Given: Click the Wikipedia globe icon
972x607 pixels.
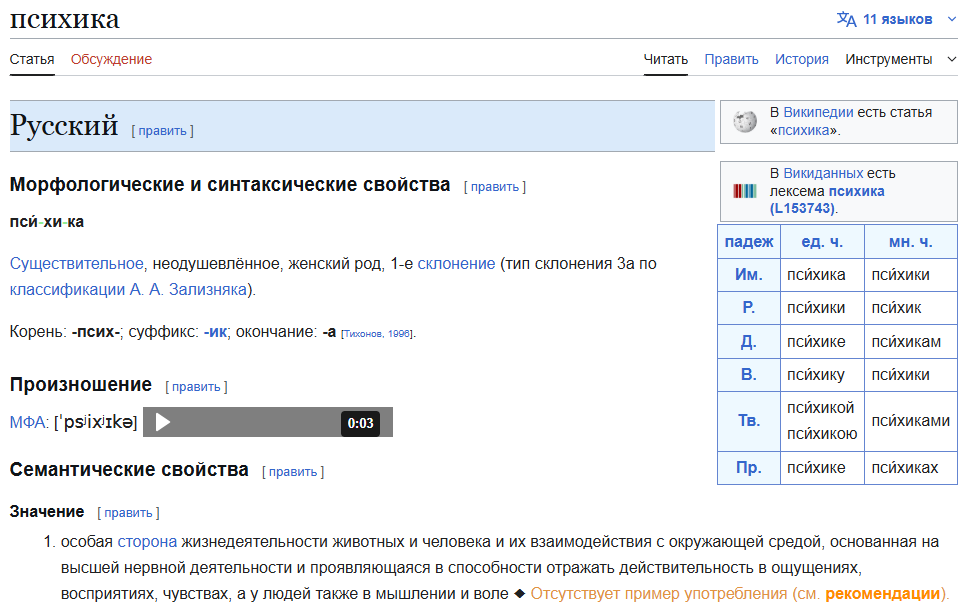Looking at the screenshot, I should click(x=744, y=121).
